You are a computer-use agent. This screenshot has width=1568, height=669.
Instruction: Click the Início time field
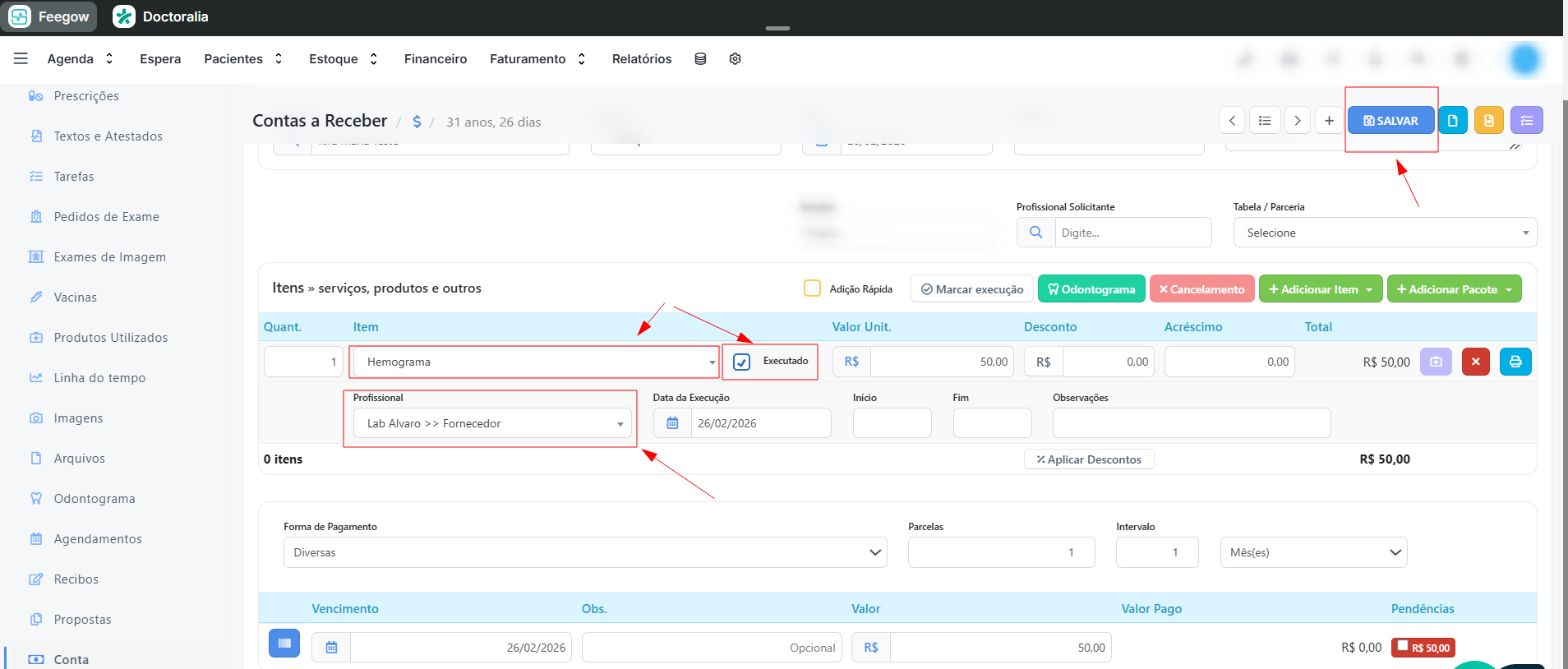[892, 423]
